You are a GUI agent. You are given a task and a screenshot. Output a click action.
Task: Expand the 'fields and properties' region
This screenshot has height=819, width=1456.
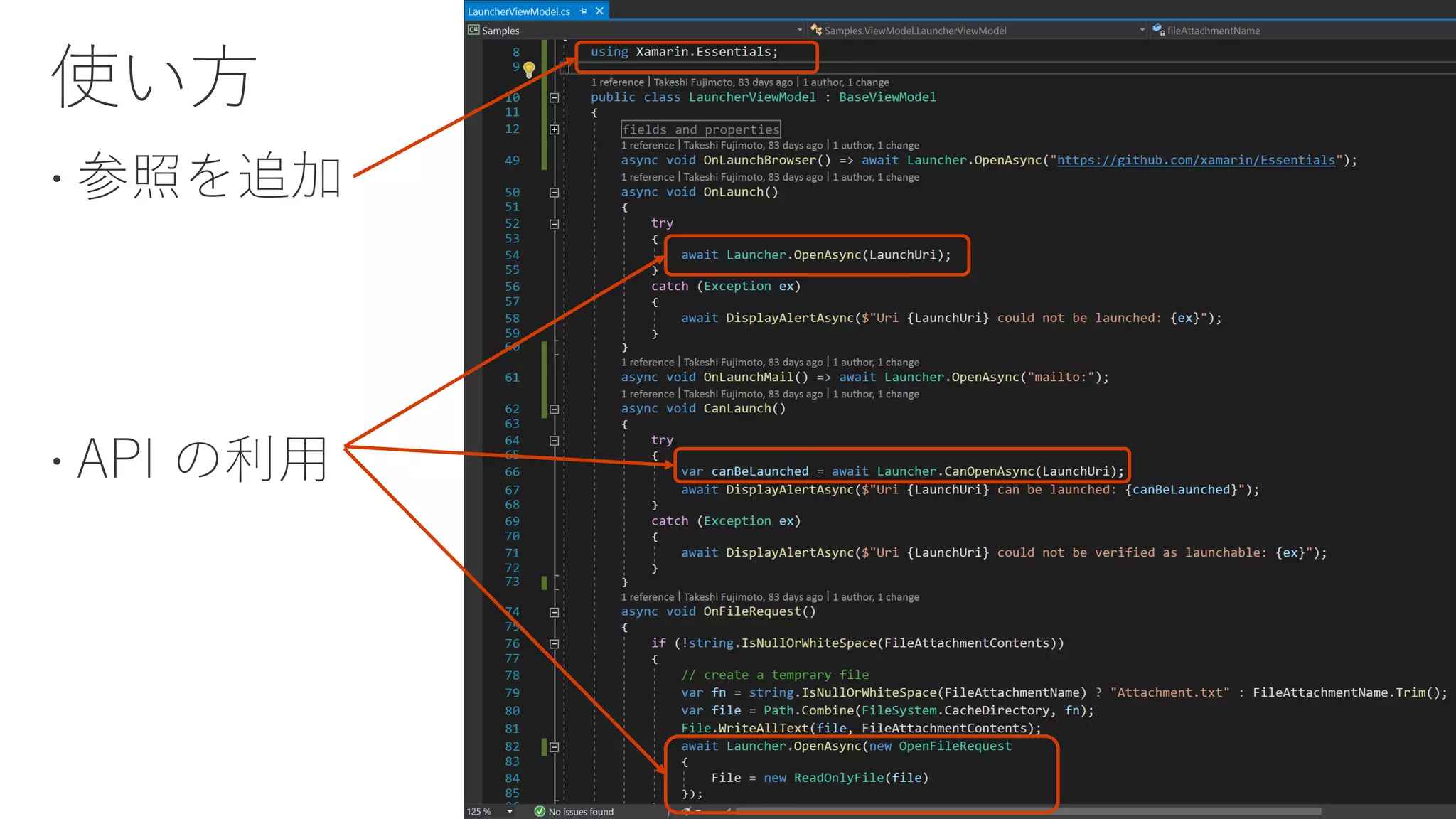click(x=555, y=129)
